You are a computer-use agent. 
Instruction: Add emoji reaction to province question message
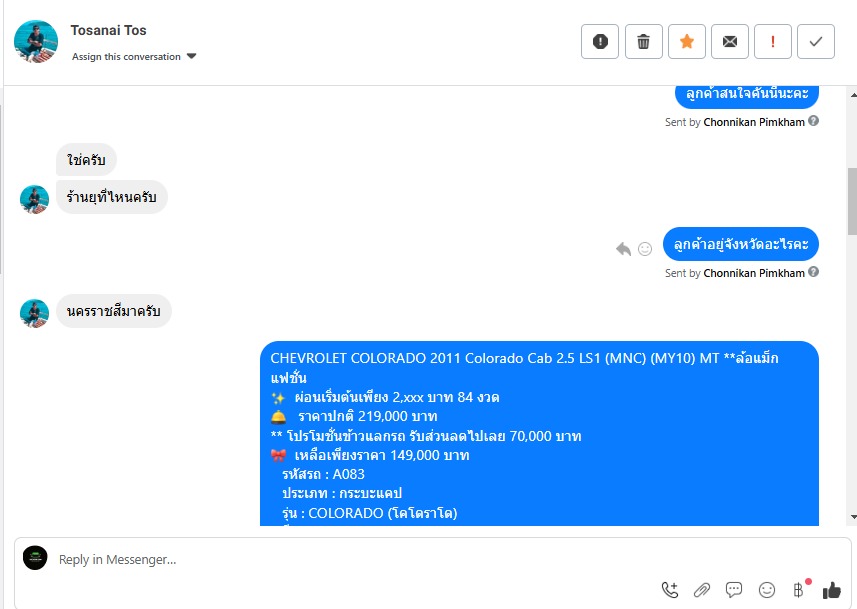645,249
